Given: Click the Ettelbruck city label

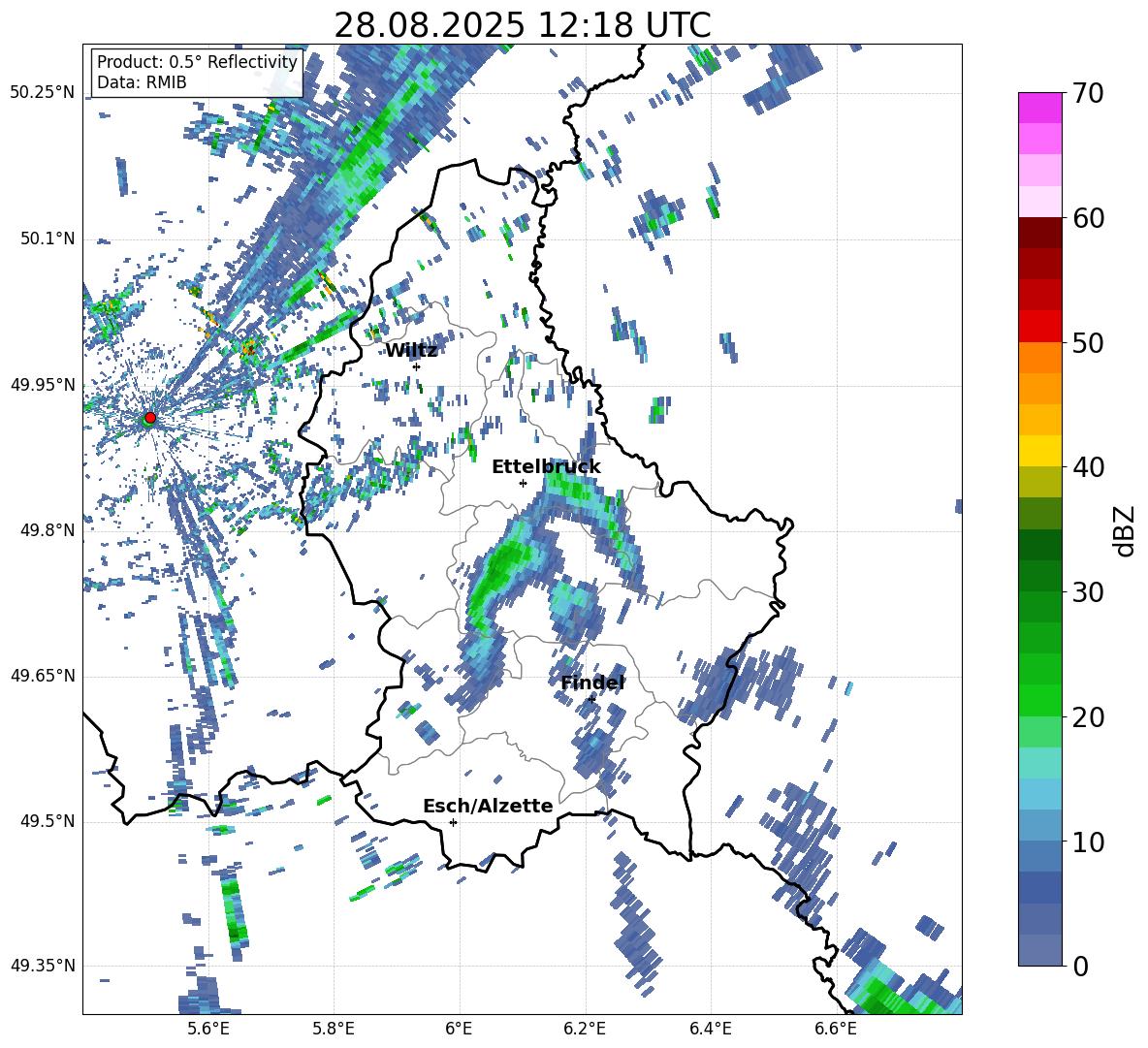Looking at the screenshot, I should click(546, 467).
